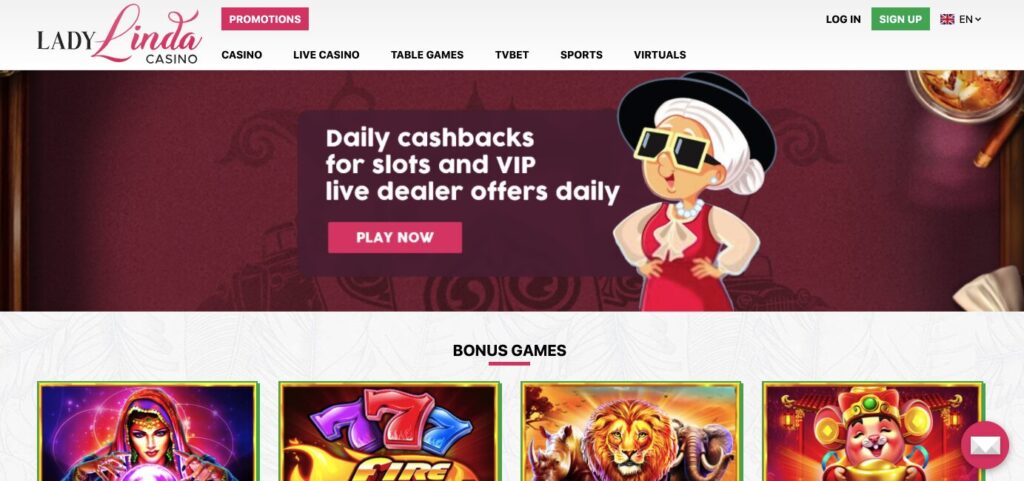Open the fortune teller game thumbnail

[x=148, y=431]
